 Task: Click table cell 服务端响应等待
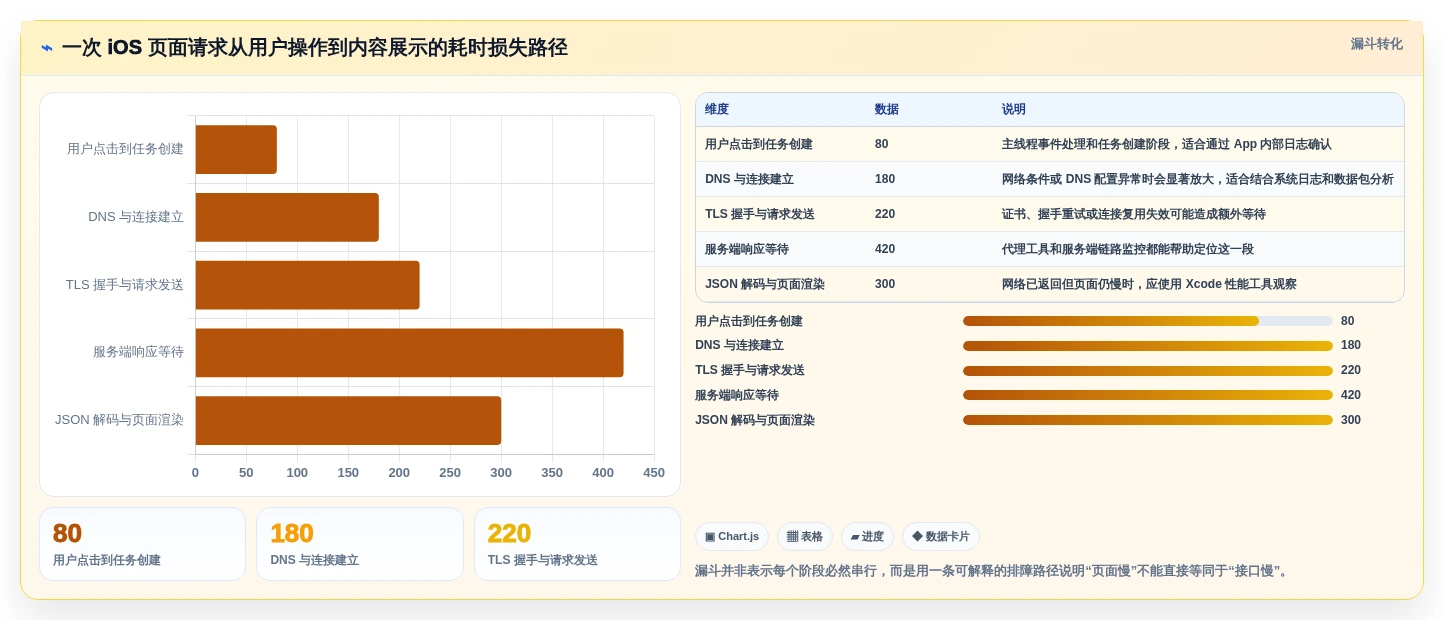pyautogui.click(x=747, y=249)
